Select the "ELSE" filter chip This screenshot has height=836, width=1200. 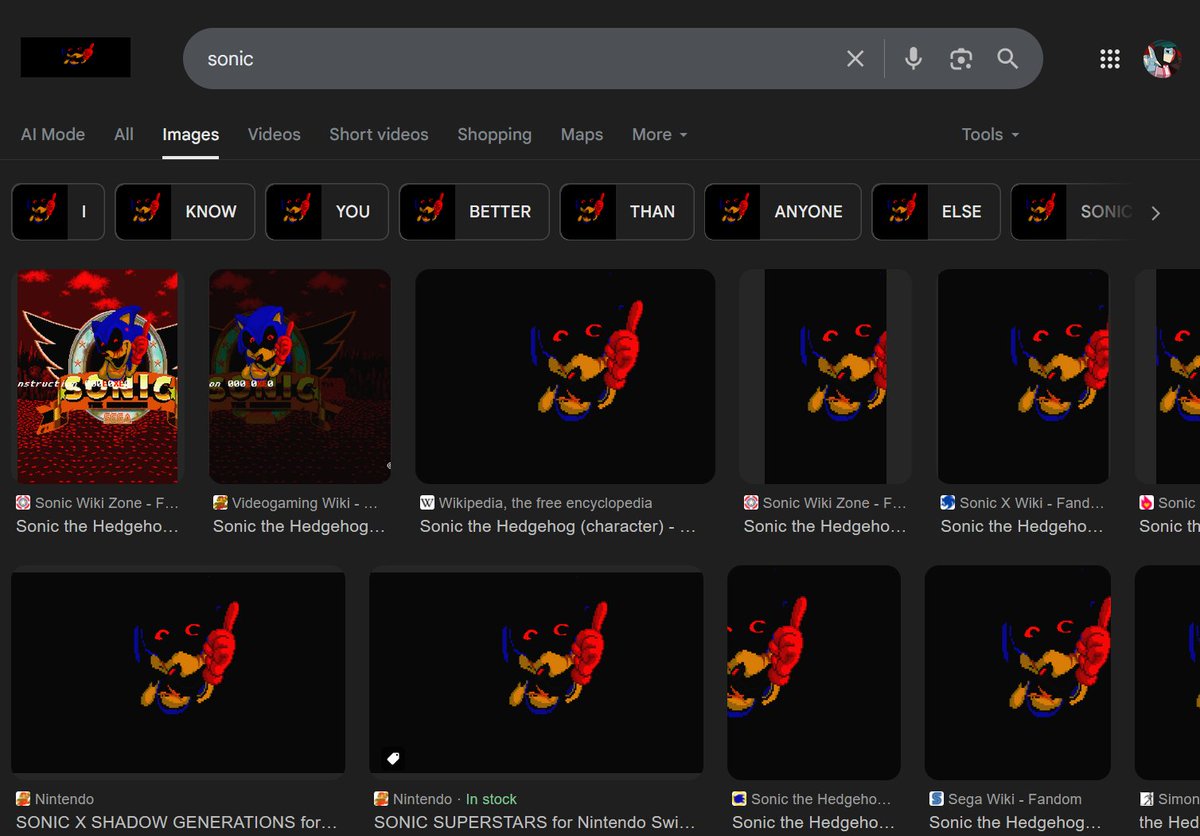pos(936,212)
